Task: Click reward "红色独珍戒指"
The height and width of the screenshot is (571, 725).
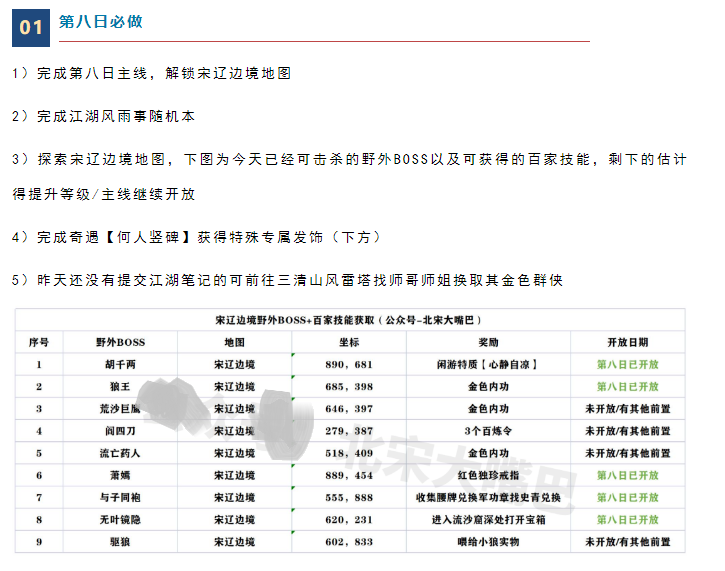Action: [x=488, y=475]
